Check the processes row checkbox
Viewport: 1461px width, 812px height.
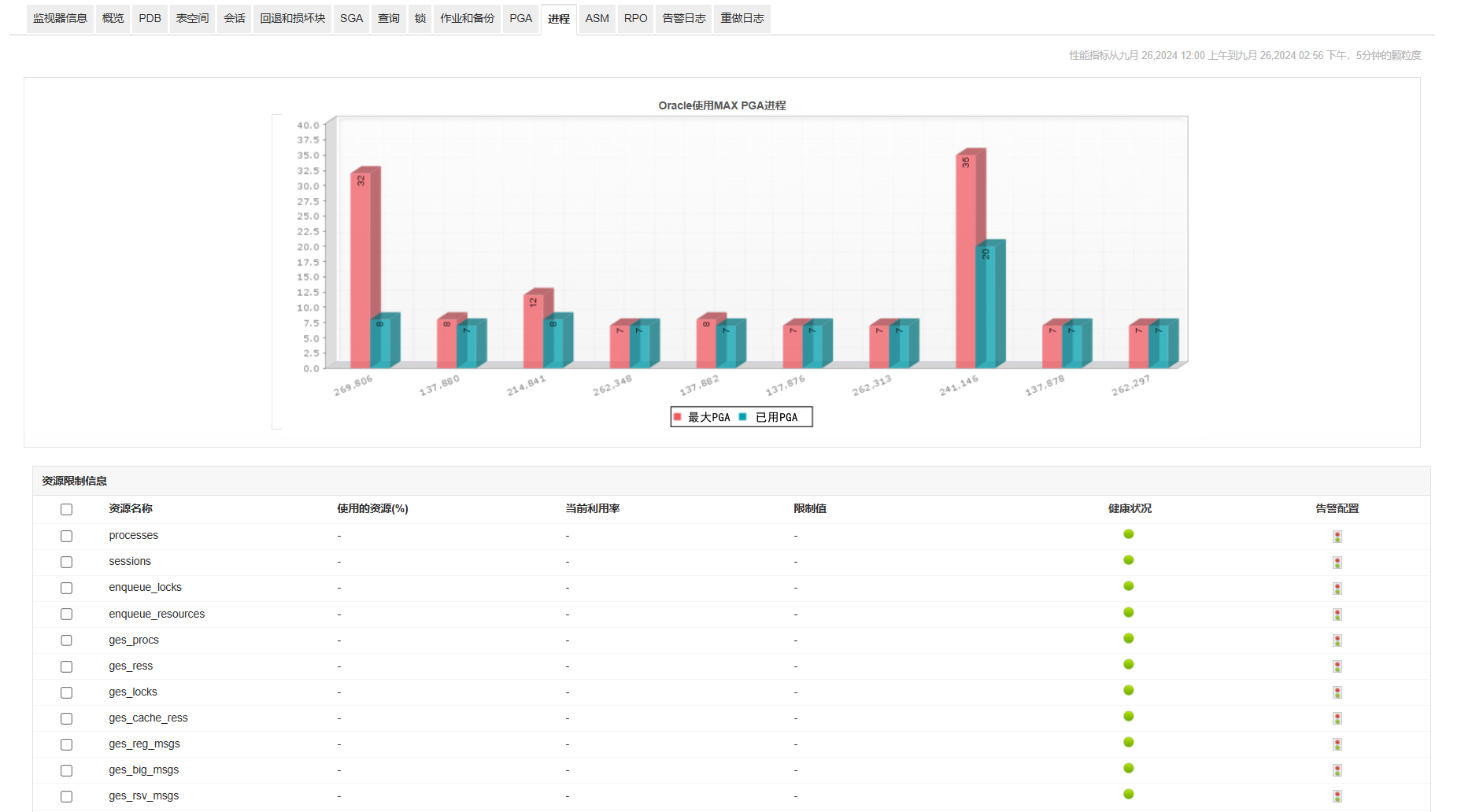point(66,537)
